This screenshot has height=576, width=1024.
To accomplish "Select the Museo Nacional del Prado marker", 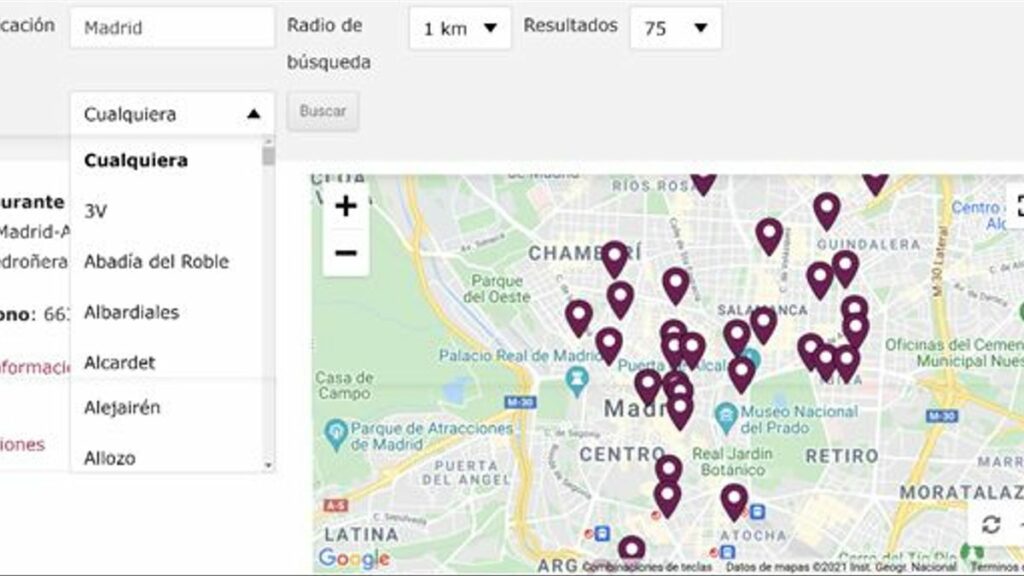I will pos(726,419).
